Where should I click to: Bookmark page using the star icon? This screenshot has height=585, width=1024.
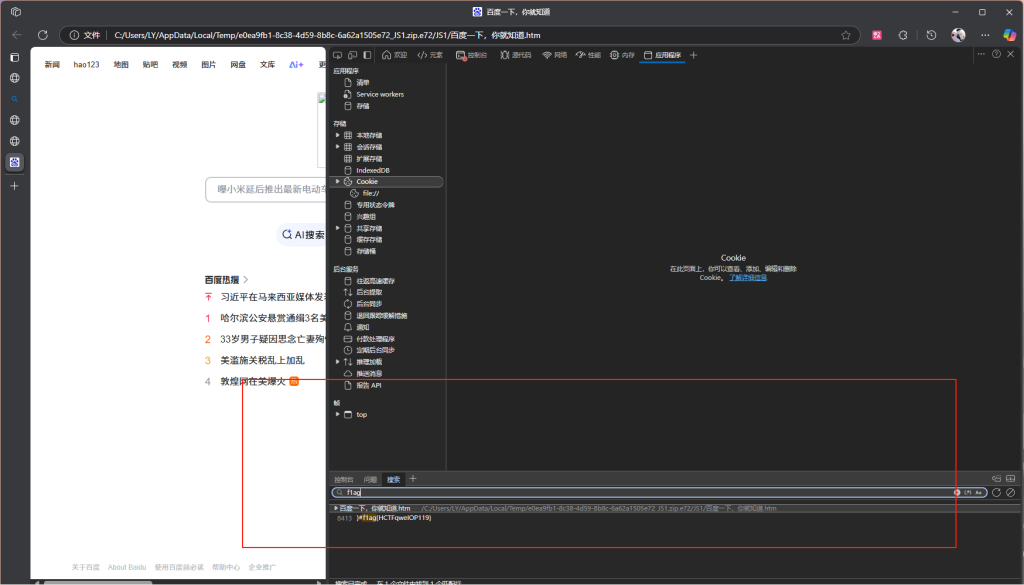[845, 35]
